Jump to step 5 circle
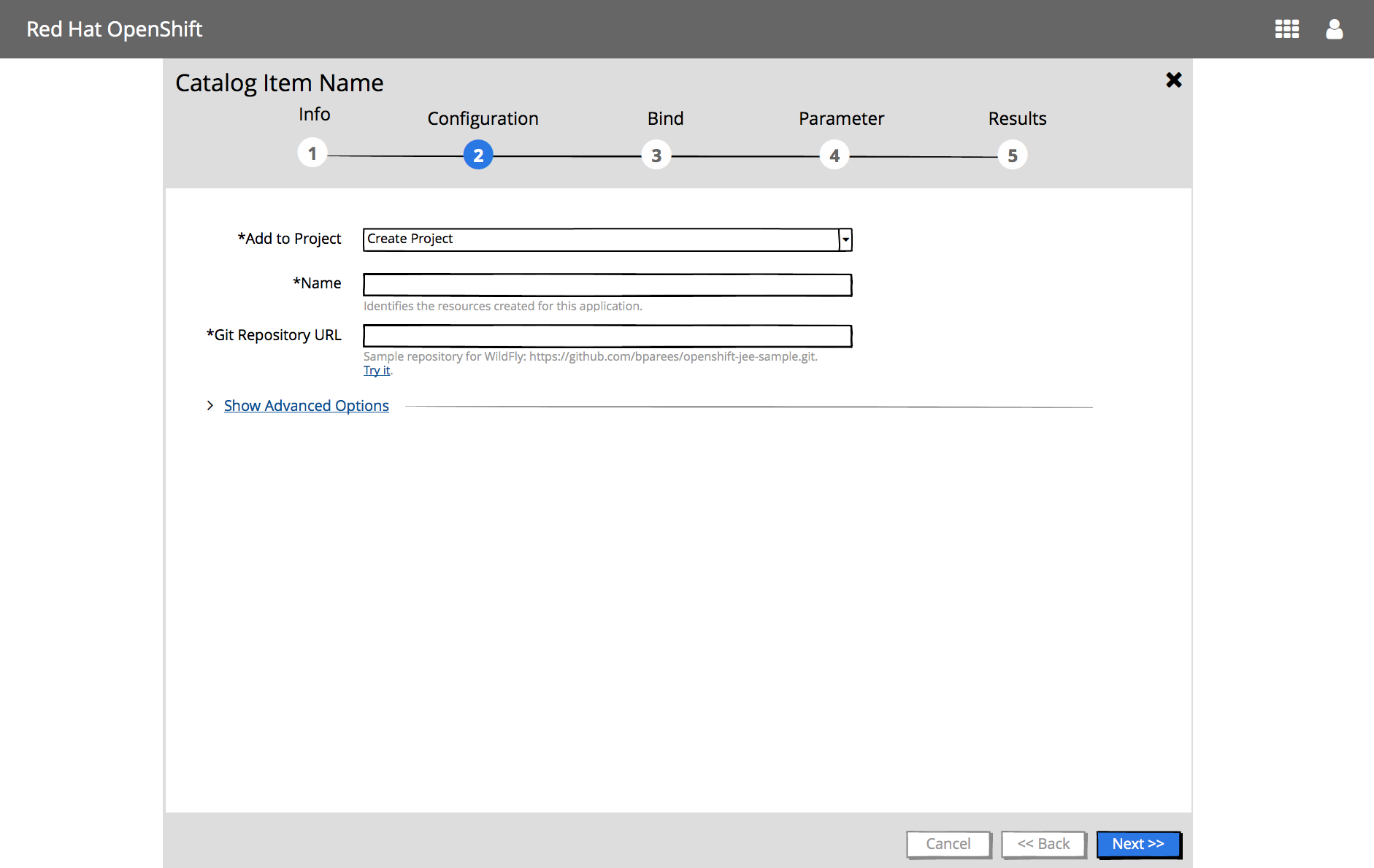 (x=1012, y=155)
